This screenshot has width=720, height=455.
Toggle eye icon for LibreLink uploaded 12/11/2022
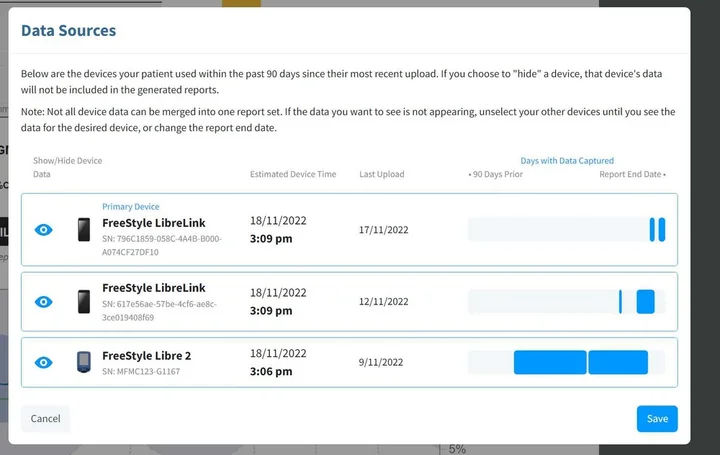[x=43, y=301]
